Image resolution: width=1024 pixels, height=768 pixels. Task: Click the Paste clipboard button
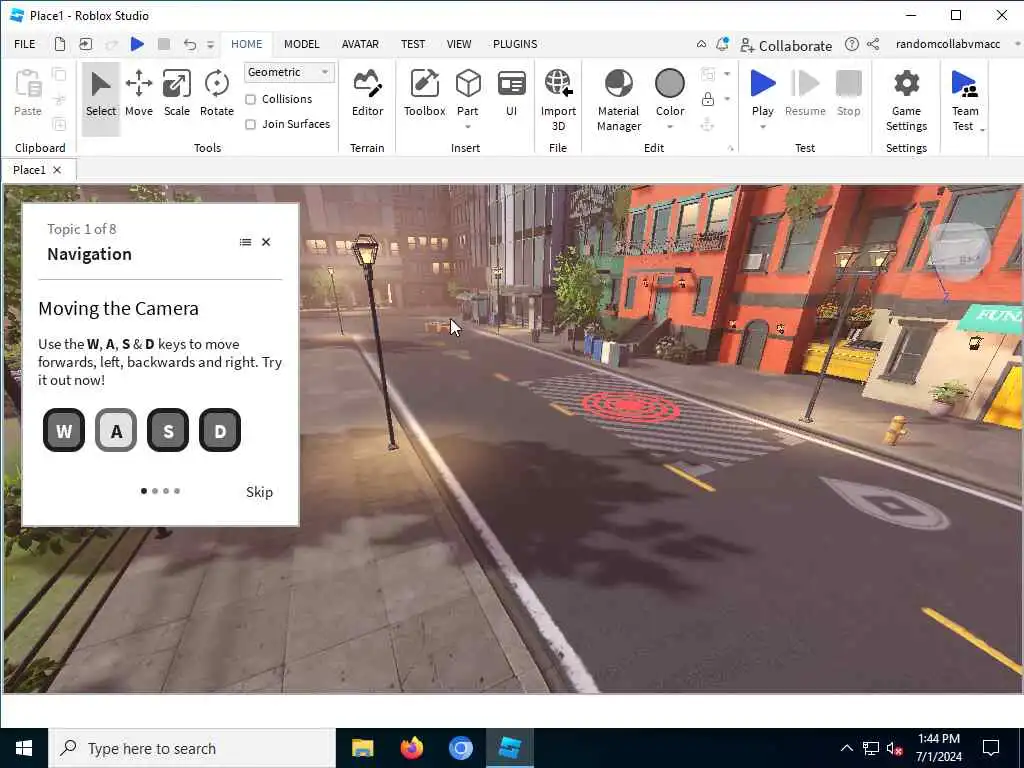[x=27, y=94]
